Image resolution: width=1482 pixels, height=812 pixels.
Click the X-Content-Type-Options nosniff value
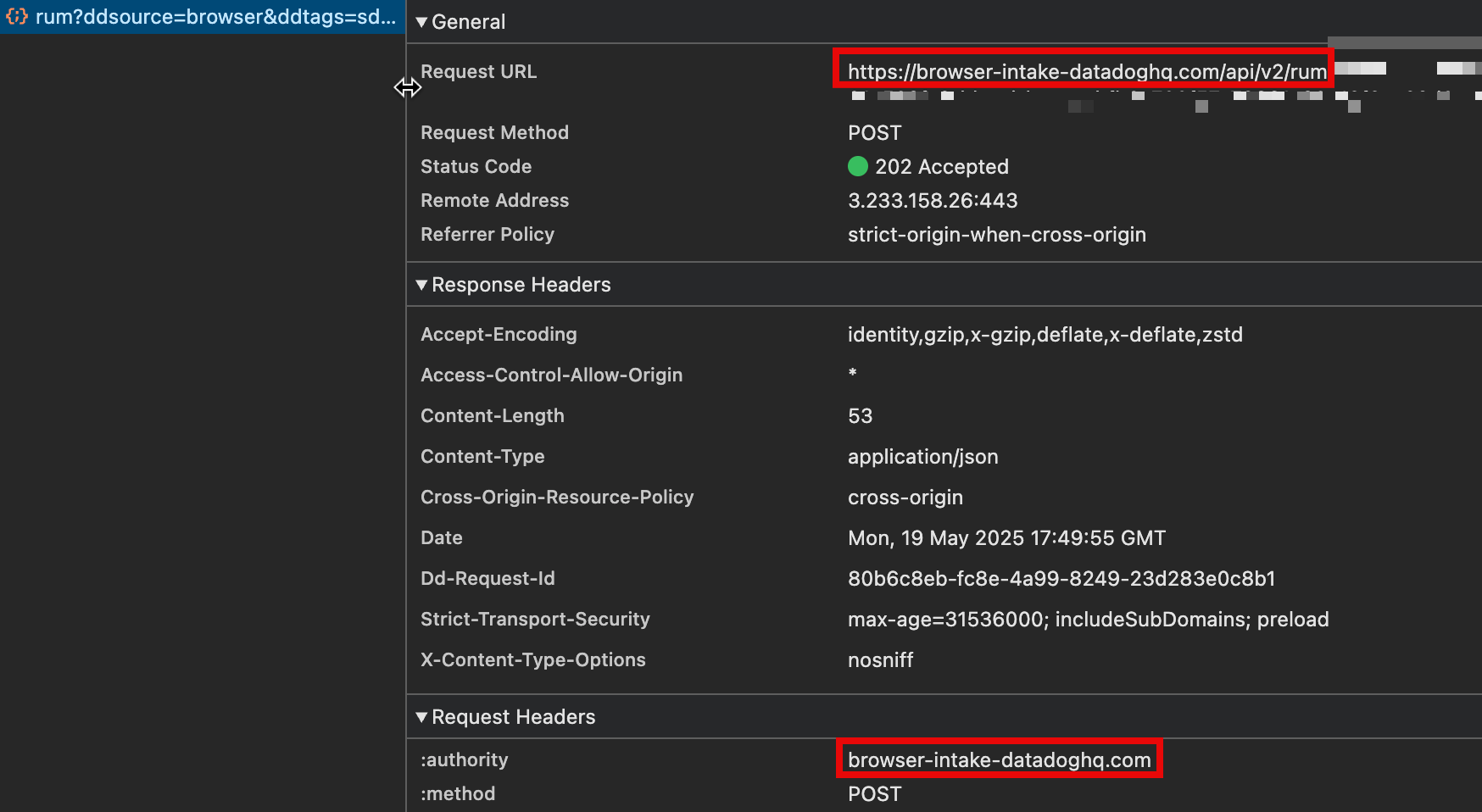tap(880, 660)
